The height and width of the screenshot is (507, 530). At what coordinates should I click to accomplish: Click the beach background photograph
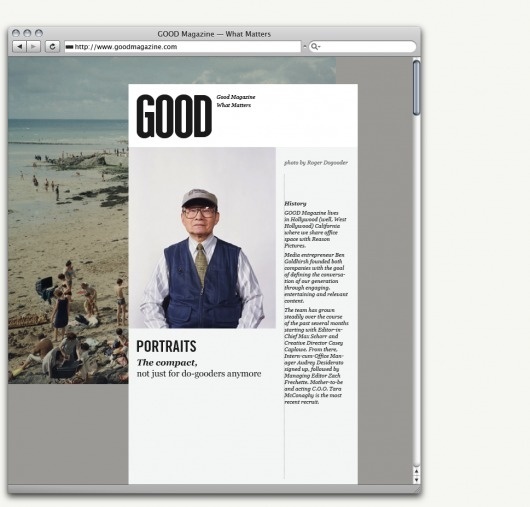[68, 220]
